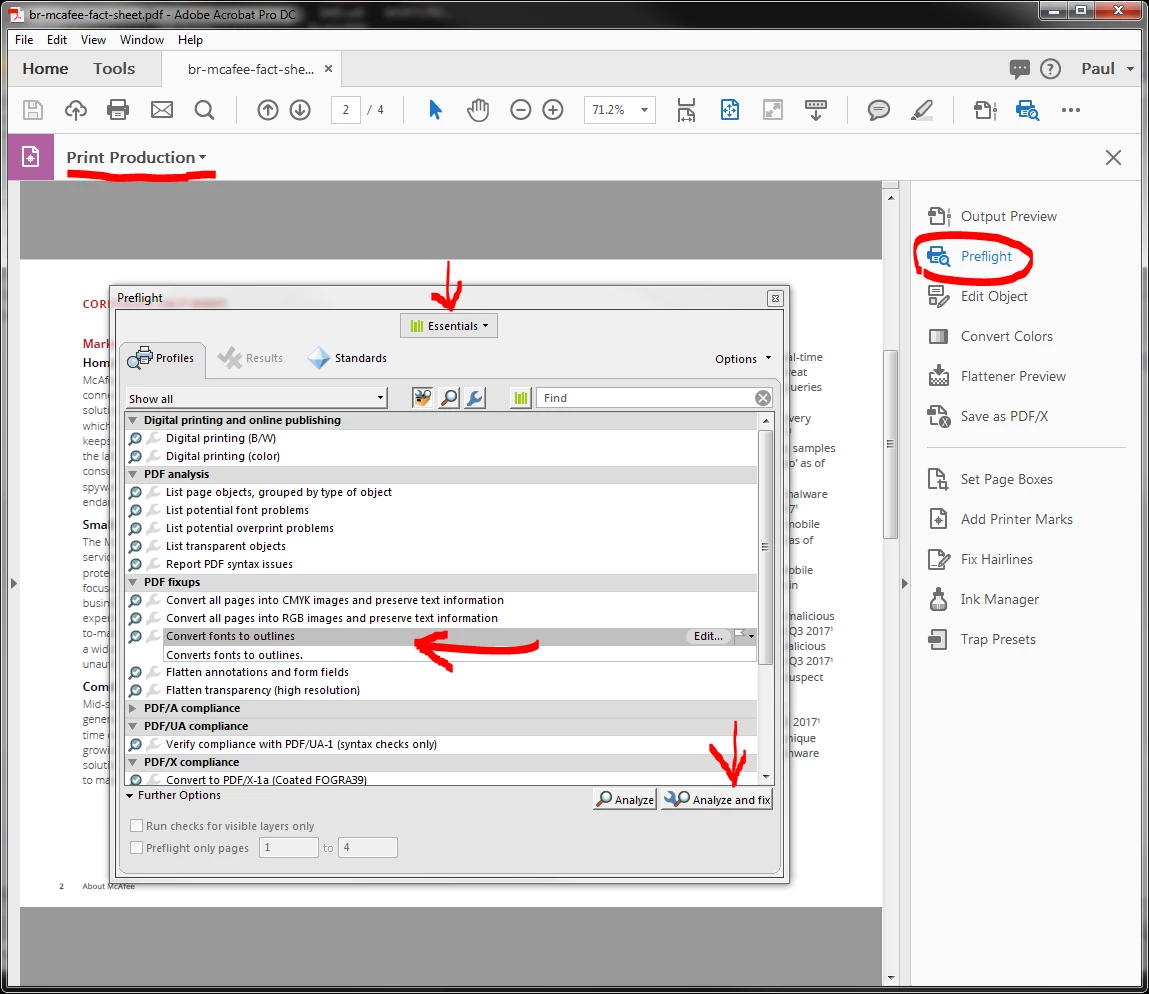Expand the PDF/A compliance group
Image resolution: width=1149 pixels, height=994 pixels.
pyautogui.click(x=133, y=708)
